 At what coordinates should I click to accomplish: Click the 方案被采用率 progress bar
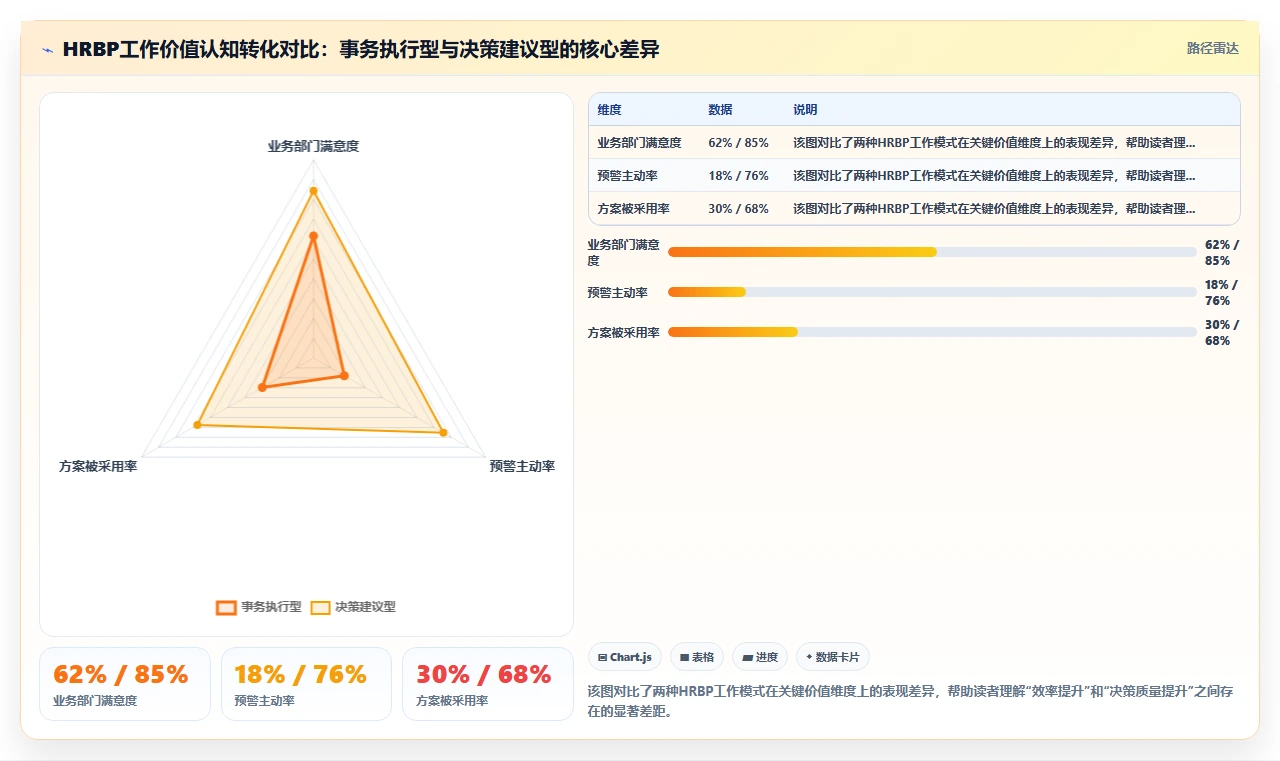pyautogui.click(x=932, y=332)
